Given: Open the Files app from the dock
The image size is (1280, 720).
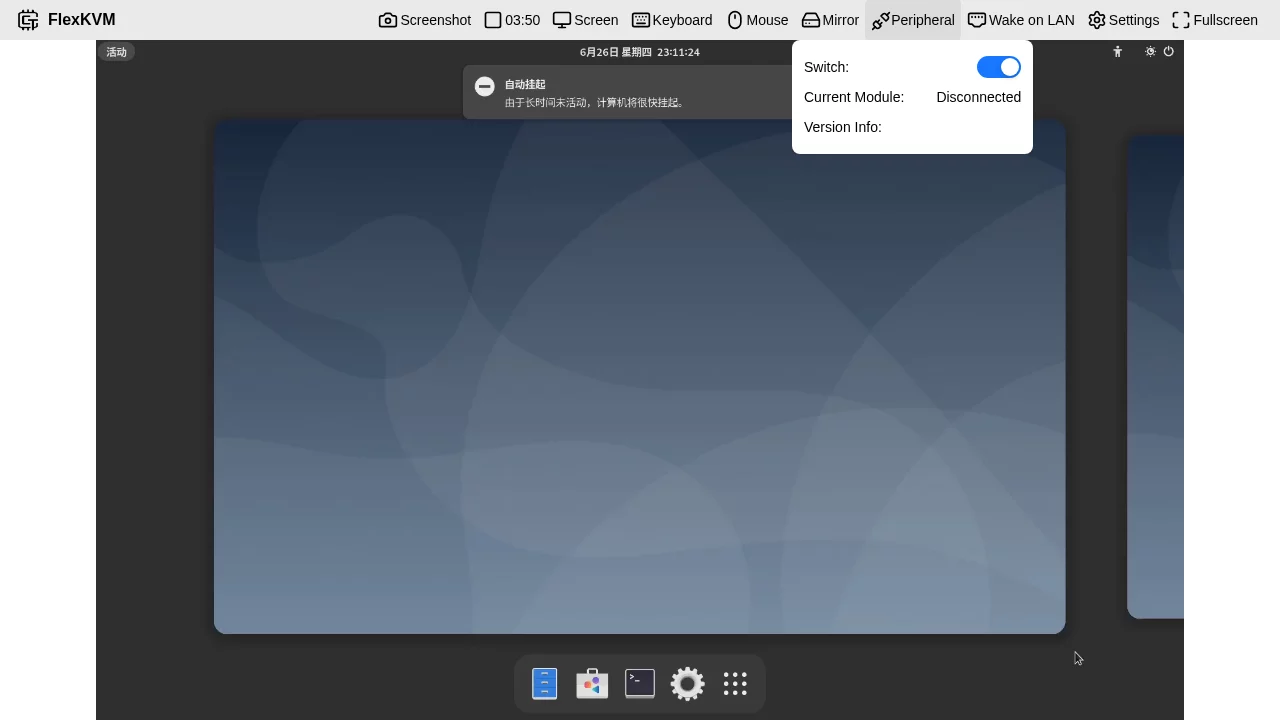Looking at the screenshot, I should (545, 684).
